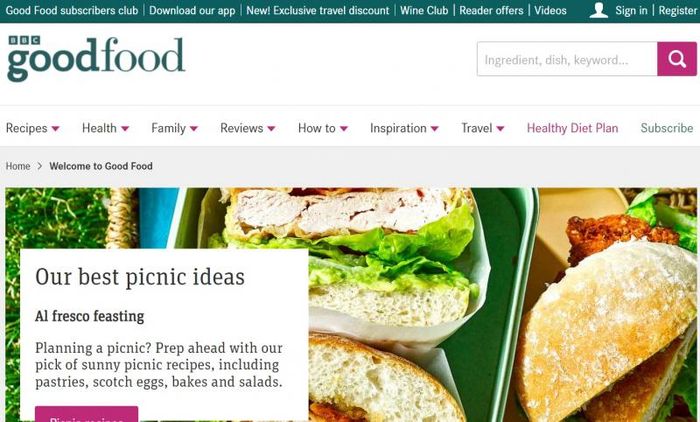Click the breadcrumb chevron after Home
This screenshot has height=422, width=700.
[x=40, y=166]
